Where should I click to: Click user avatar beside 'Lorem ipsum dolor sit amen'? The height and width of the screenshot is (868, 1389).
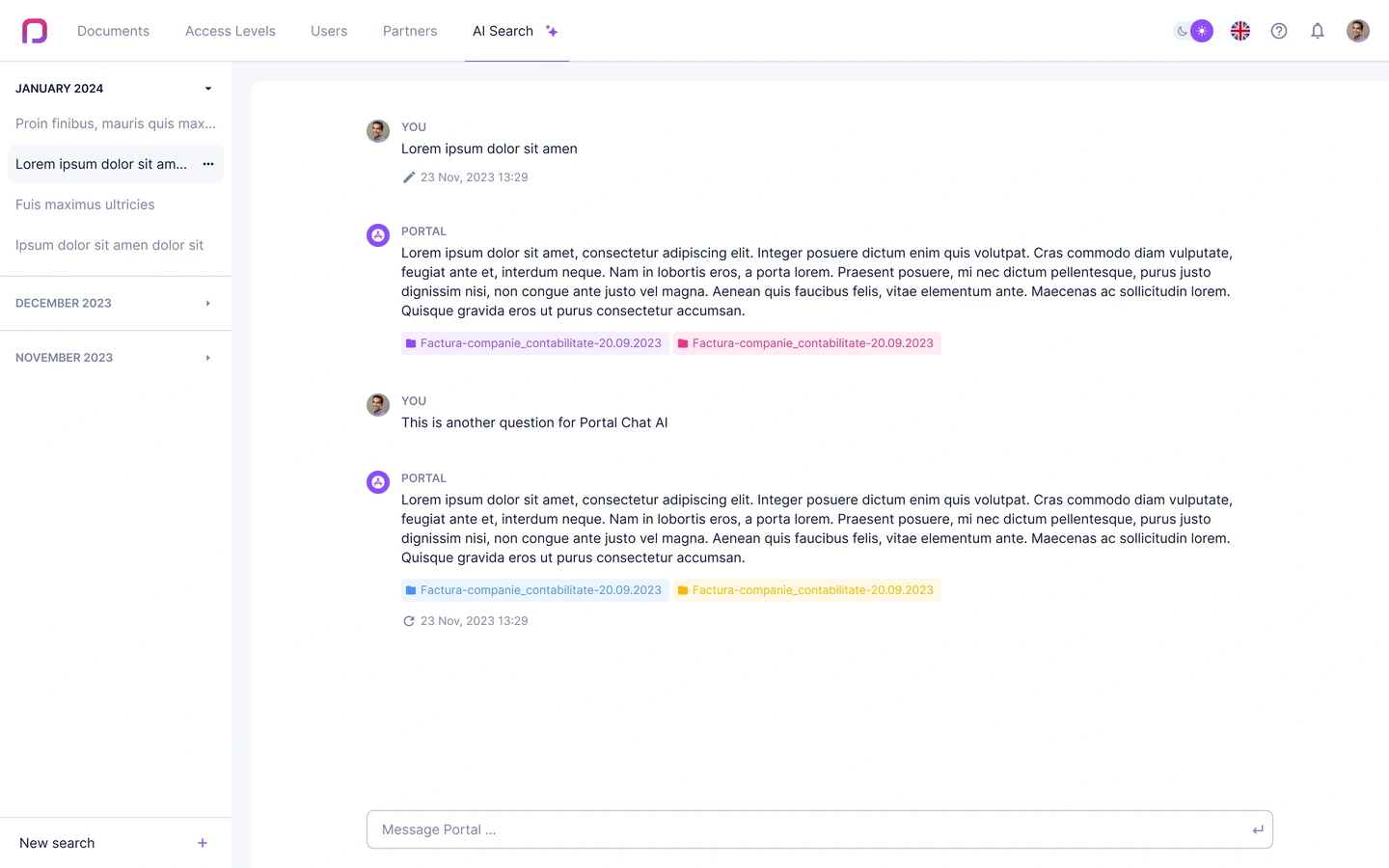coord(378,131)
